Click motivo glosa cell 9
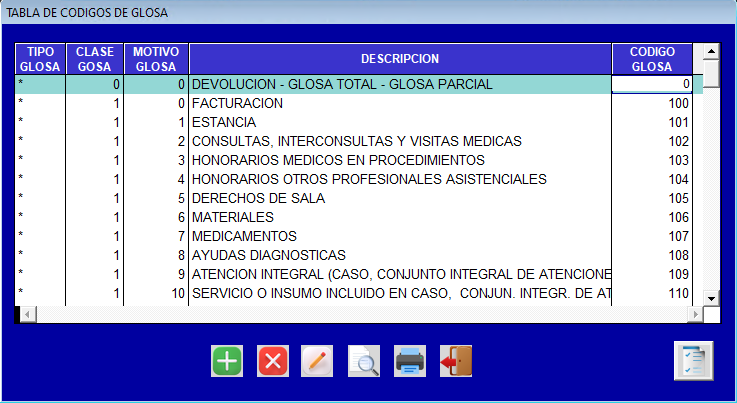 point(156,274)
